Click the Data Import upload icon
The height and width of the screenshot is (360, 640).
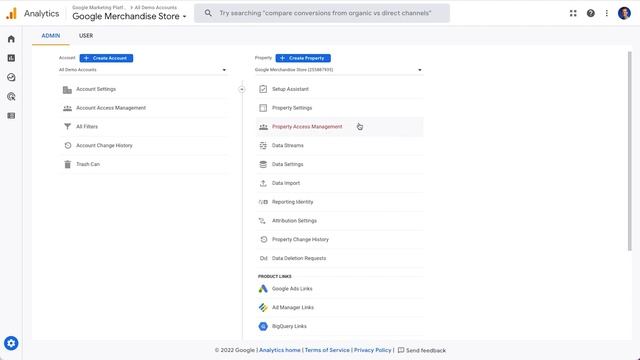[263, 183]
